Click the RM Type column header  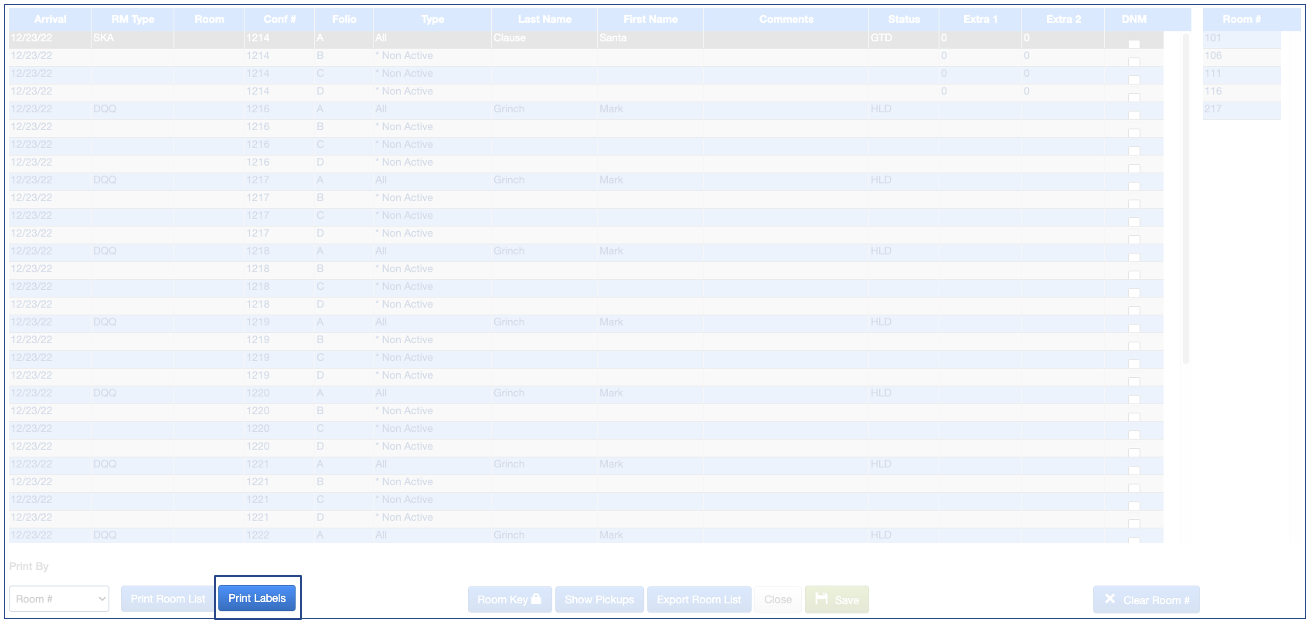pyautogui.click(x=133, y=19)
